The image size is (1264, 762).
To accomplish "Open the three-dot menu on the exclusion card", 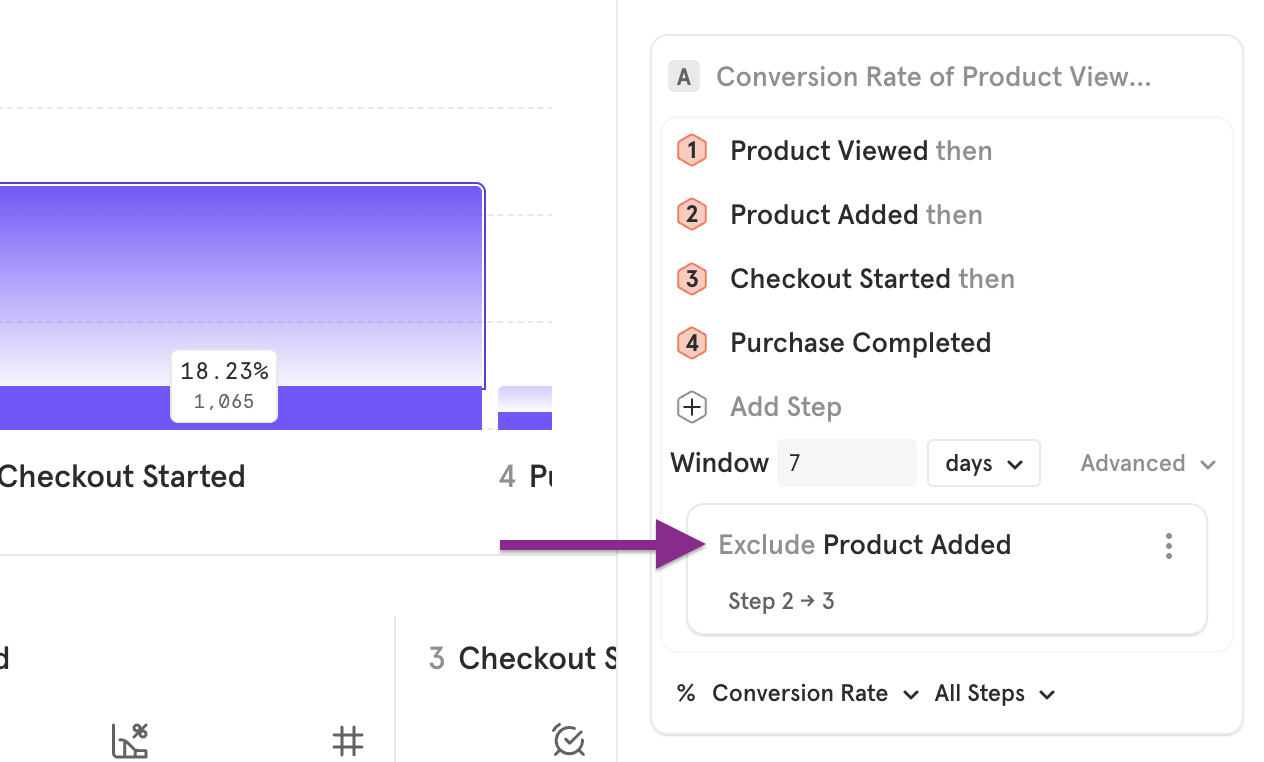I will coord(1169,546).
